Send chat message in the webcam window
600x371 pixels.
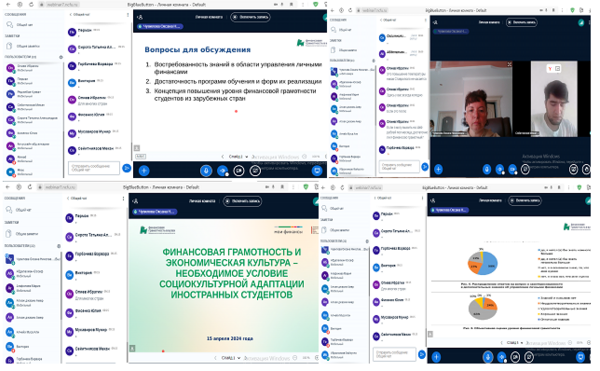(424, 166)
